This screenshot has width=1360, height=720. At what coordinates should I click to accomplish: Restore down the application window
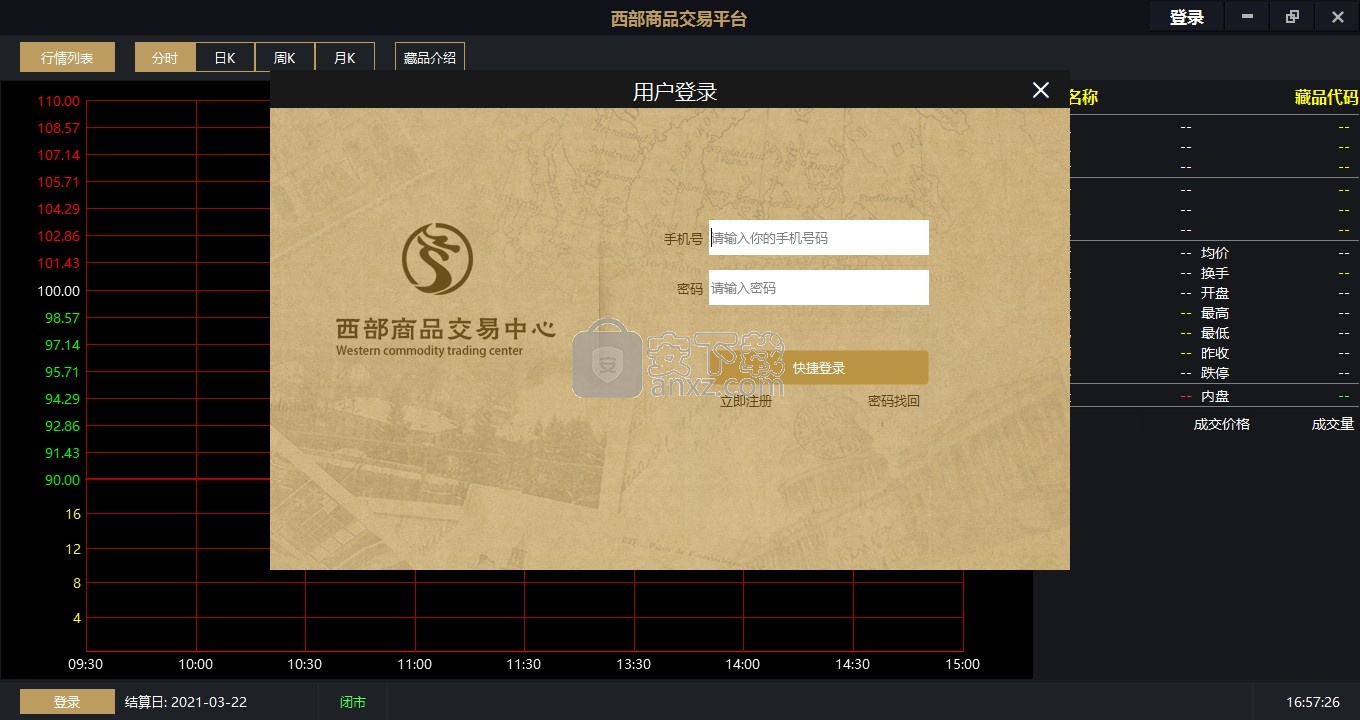click(x=1292, y=17)
